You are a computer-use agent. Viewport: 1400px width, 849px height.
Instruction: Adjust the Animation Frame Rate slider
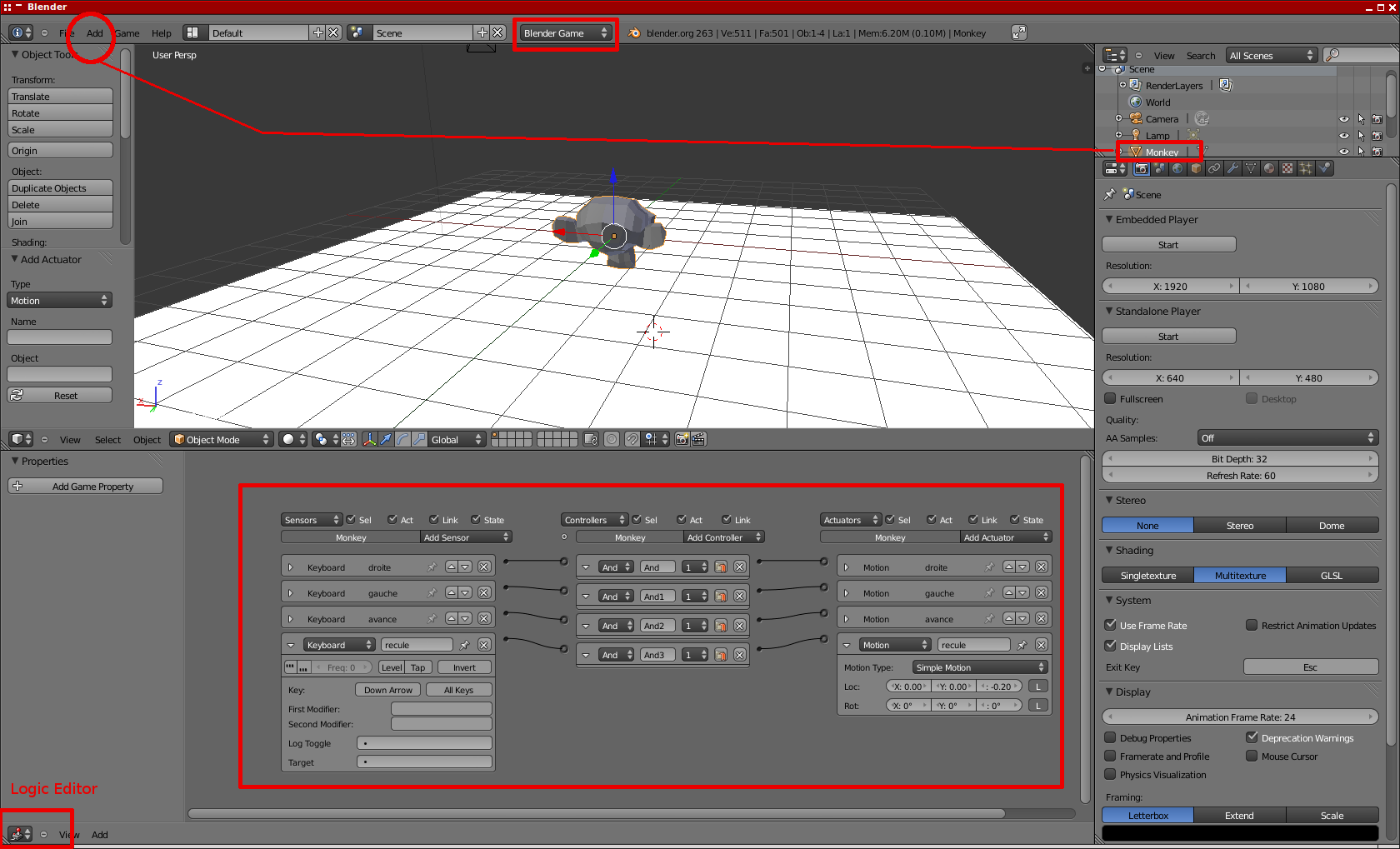pos(1240,717)
